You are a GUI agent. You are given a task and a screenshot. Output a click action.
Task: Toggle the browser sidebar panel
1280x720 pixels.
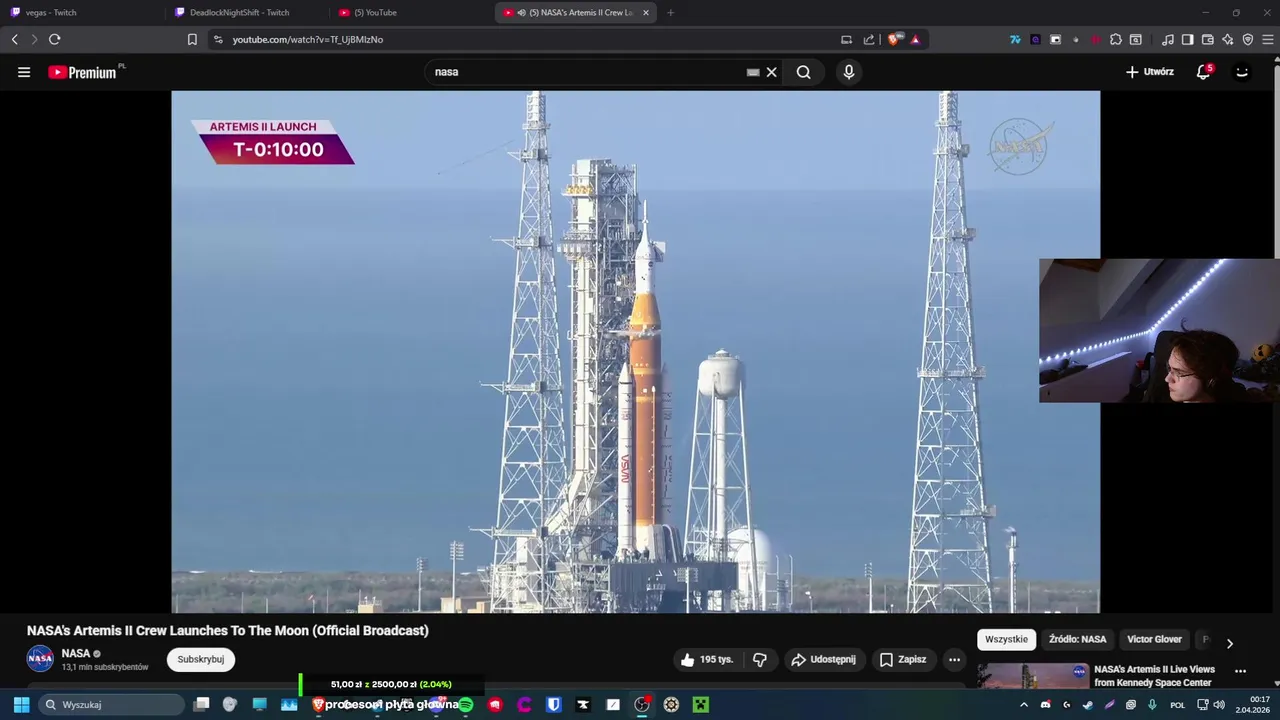point(1188,40)
